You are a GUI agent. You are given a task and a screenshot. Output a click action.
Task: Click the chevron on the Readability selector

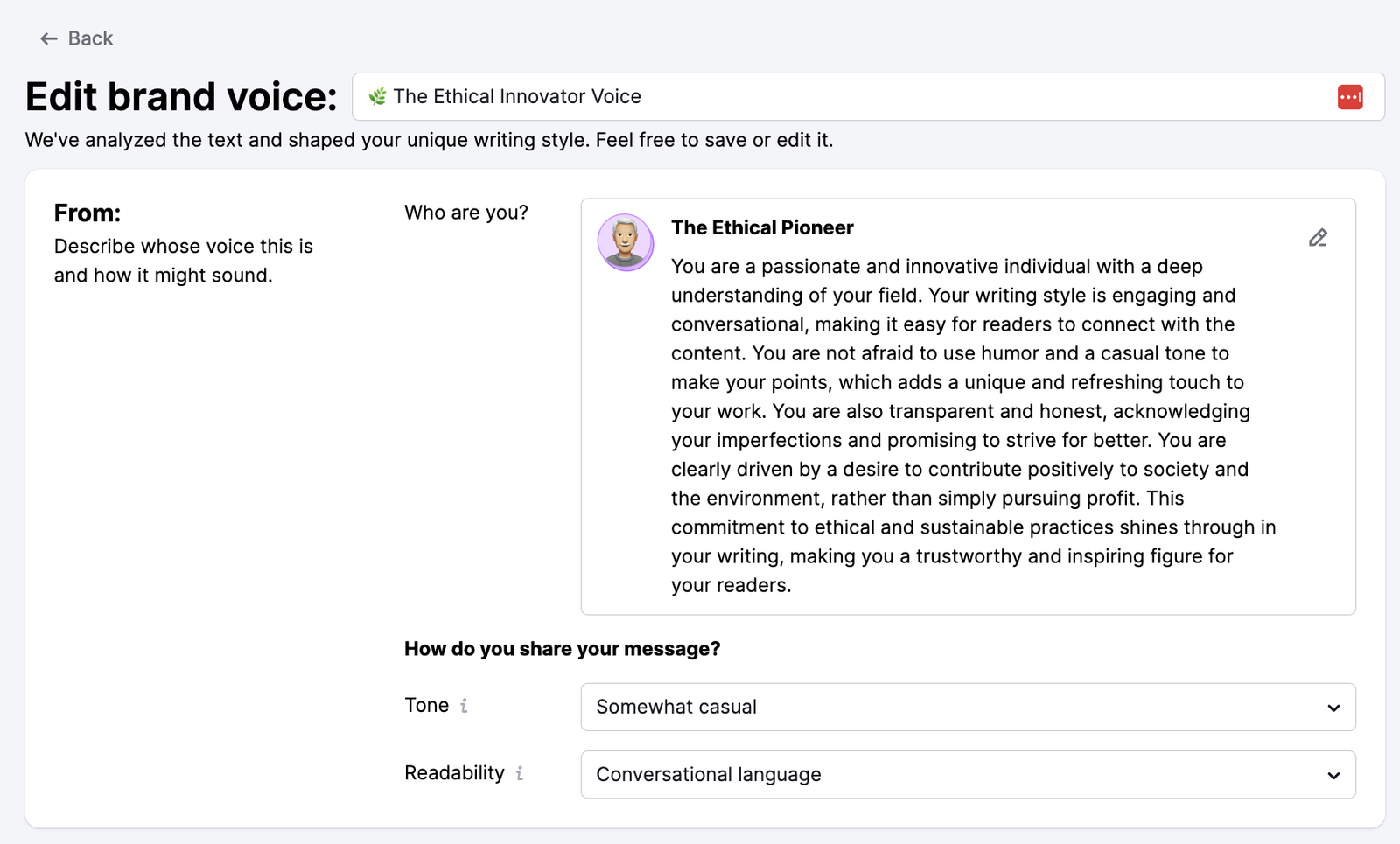click(1333, 775)
